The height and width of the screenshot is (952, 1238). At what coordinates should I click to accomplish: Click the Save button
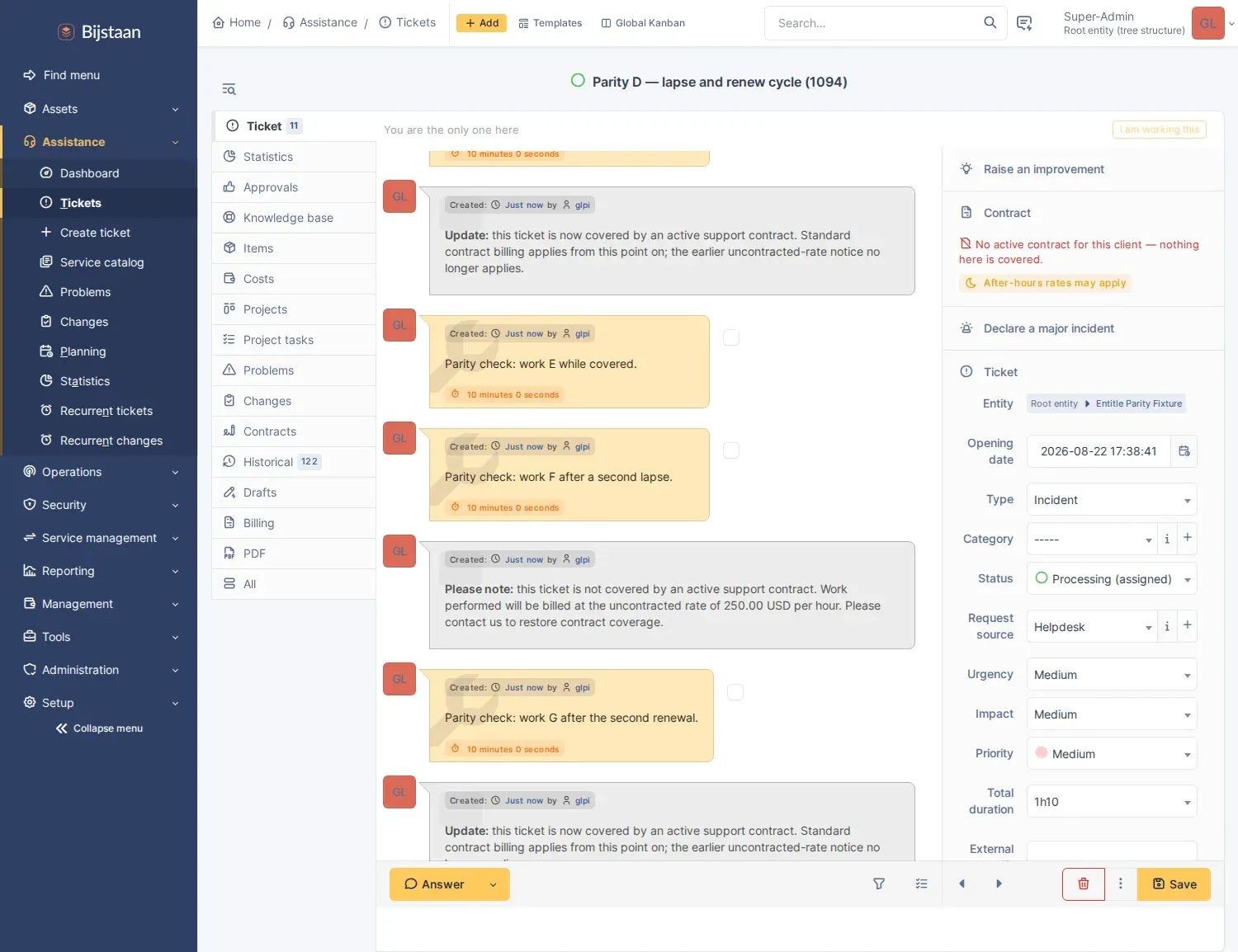coord(1174,884)
